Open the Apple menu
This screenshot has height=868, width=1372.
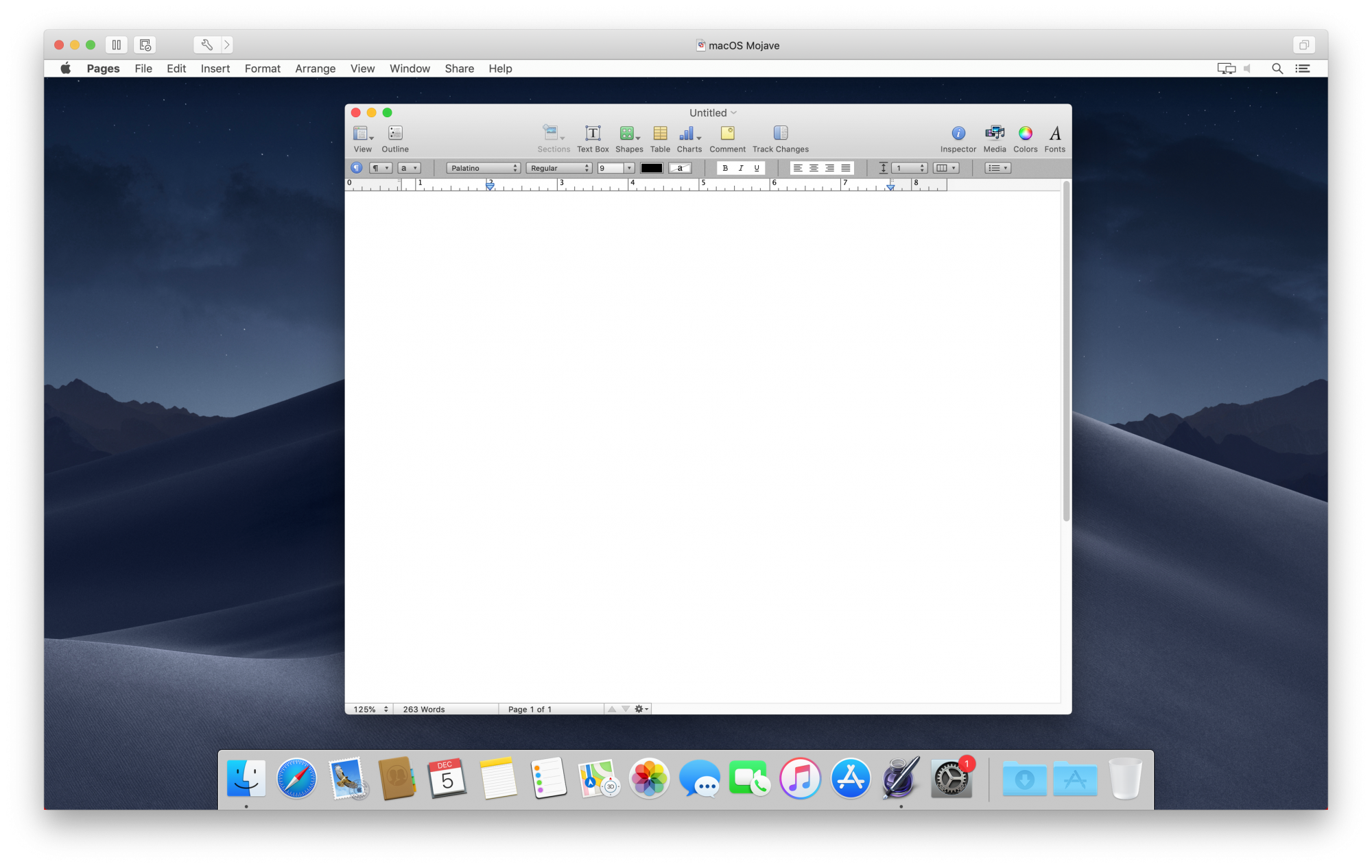point(66,68)
